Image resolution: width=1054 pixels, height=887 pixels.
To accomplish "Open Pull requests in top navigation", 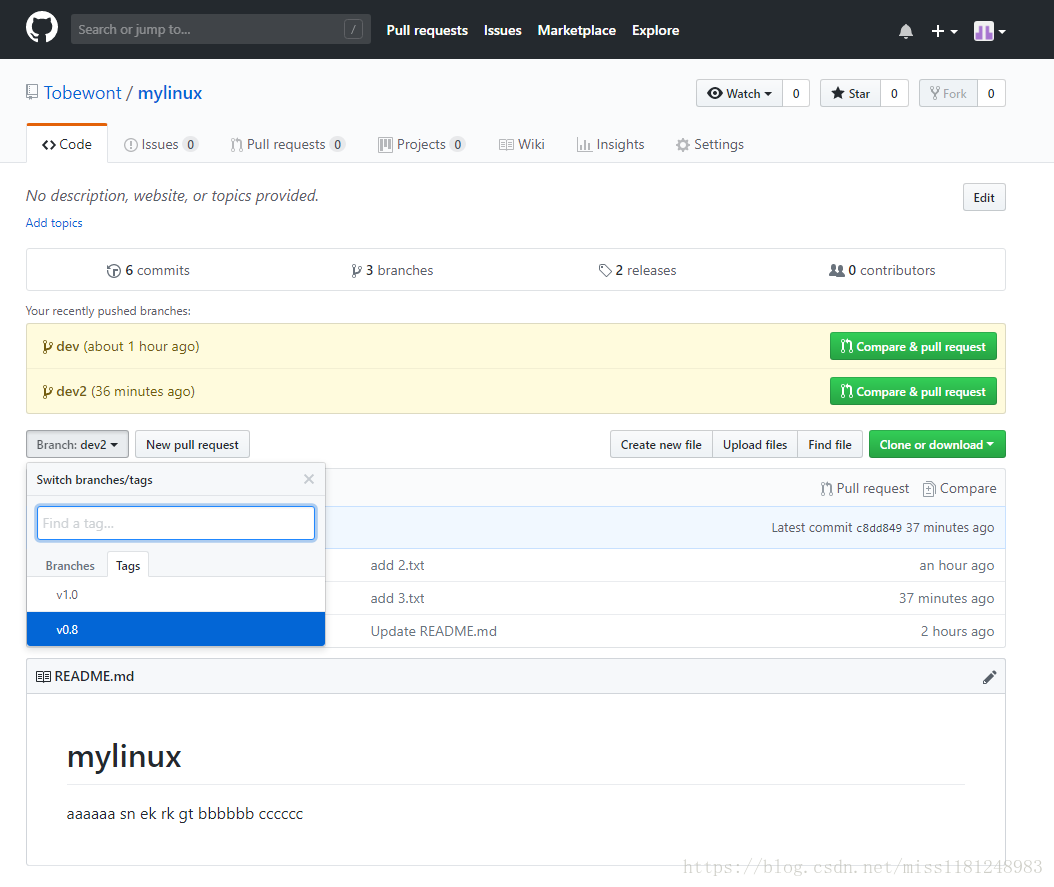I will 427,30.
